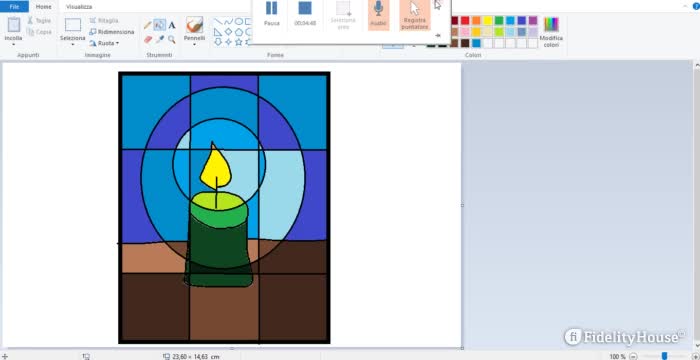Click the Ridimensiona button
The height and width of the screenshot is (360, 700).
[x=112, y=32]
